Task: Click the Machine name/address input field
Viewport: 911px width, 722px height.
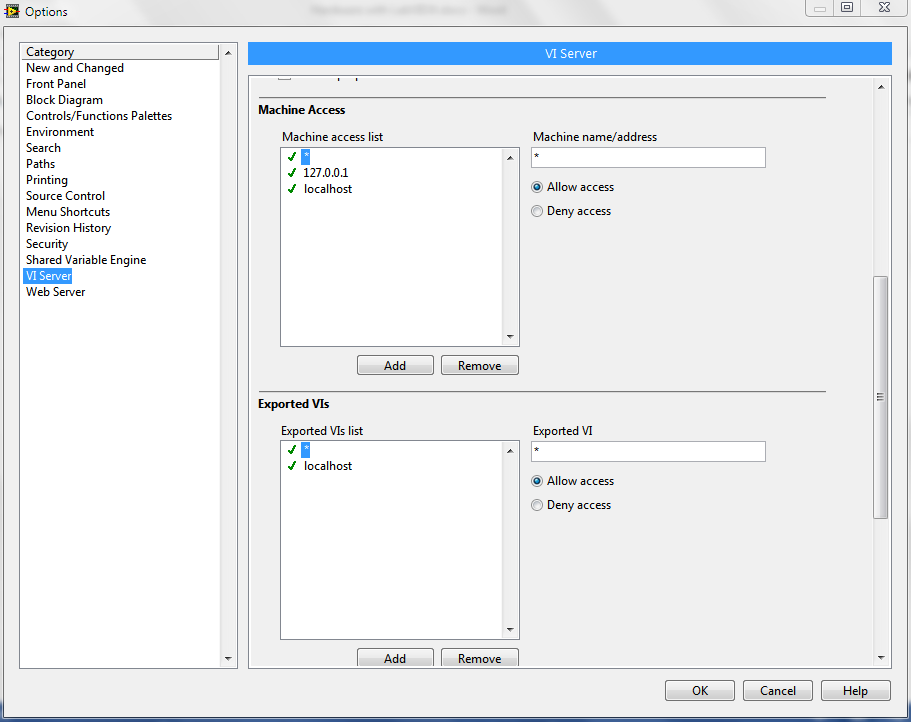Action: point(648,157)
